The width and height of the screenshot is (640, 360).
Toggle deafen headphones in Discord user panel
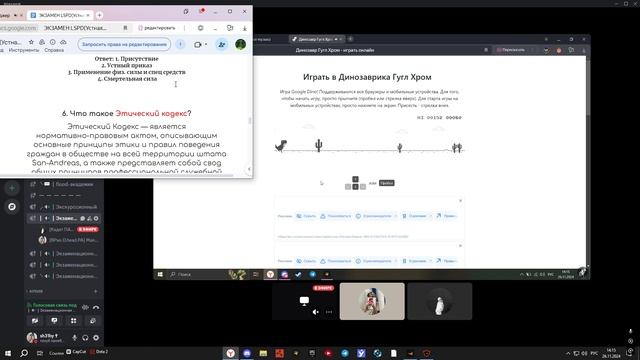tap(85, 338)
